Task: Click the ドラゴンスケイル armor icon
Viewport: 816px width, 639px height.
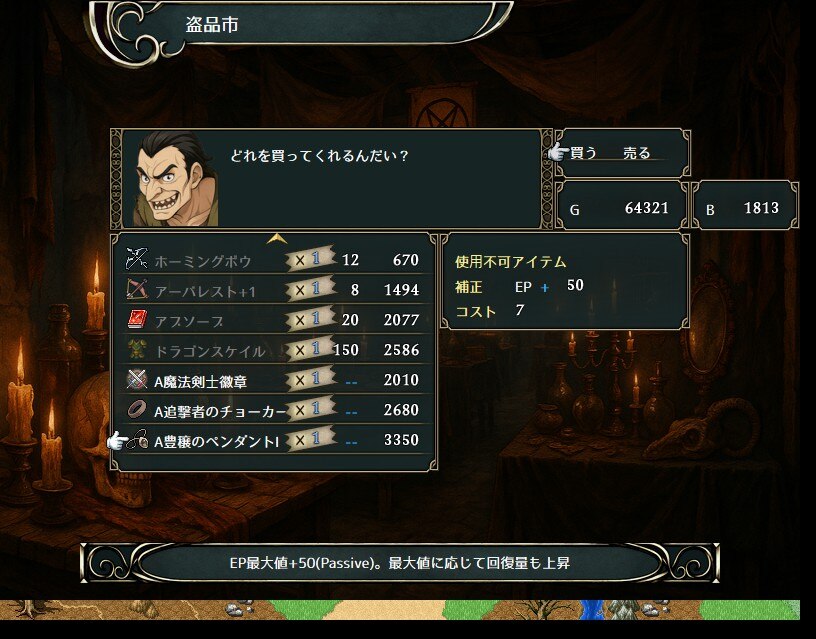Action: pos(136,349)
